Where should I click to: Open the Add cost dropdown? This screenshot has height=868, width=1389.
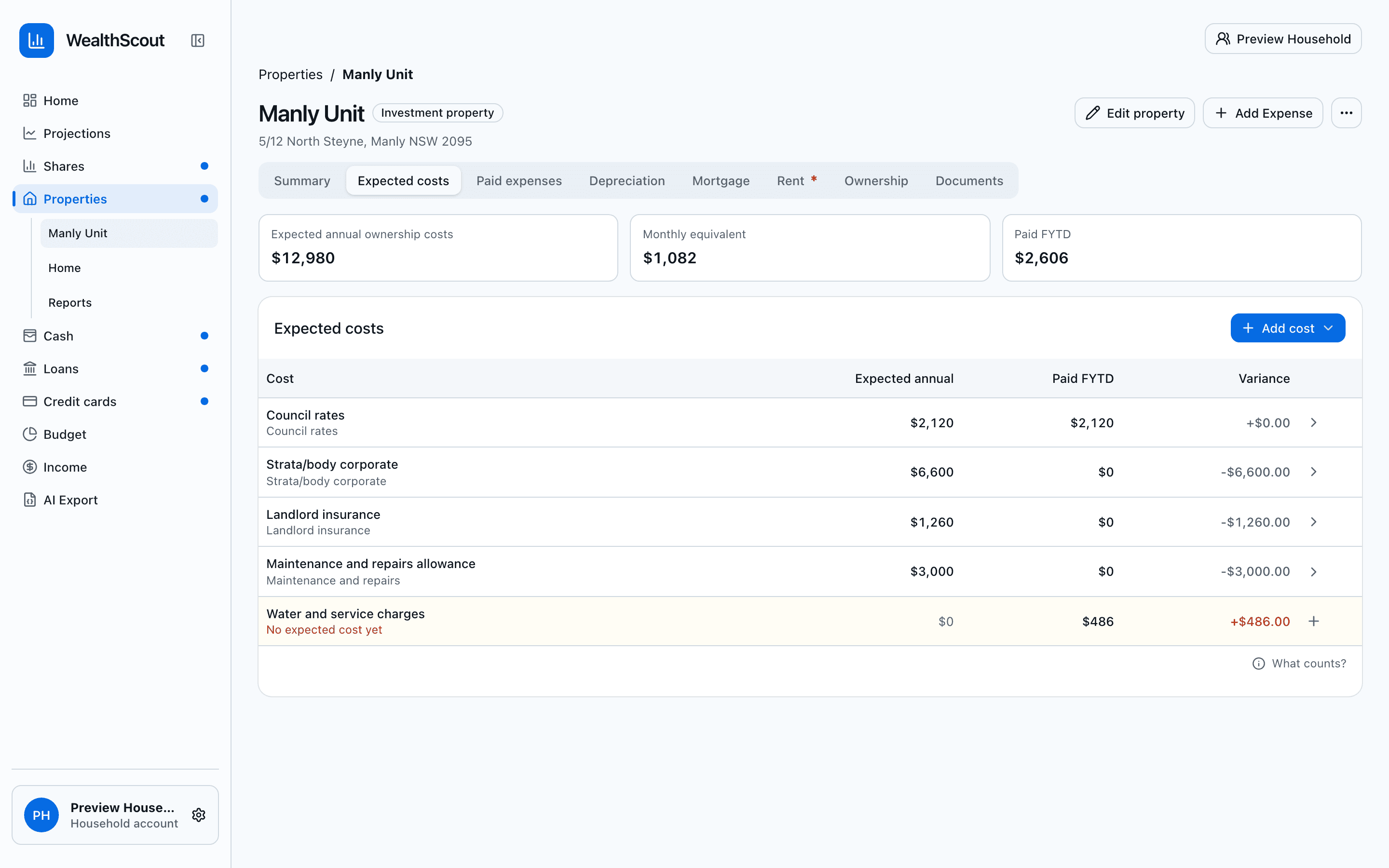1287,328
